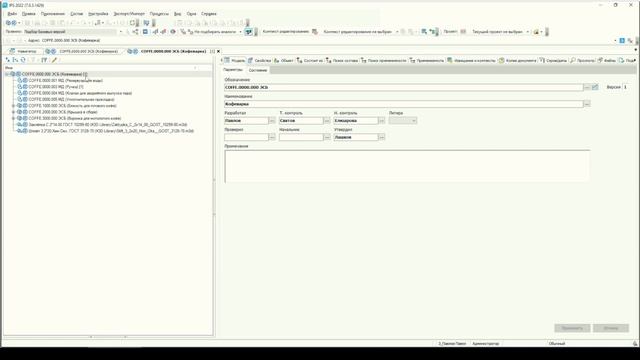Click the ellipsis button beside Утвердил field
The height and width of the screenshot is (360, 640).
tap(382, 137)
